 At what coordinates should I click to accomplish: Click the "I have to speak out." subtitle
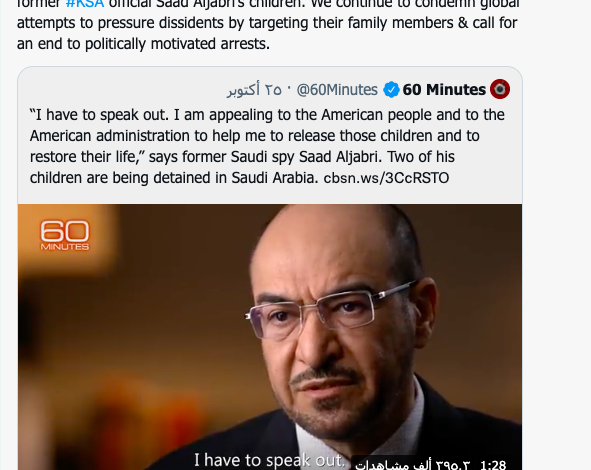269,460
